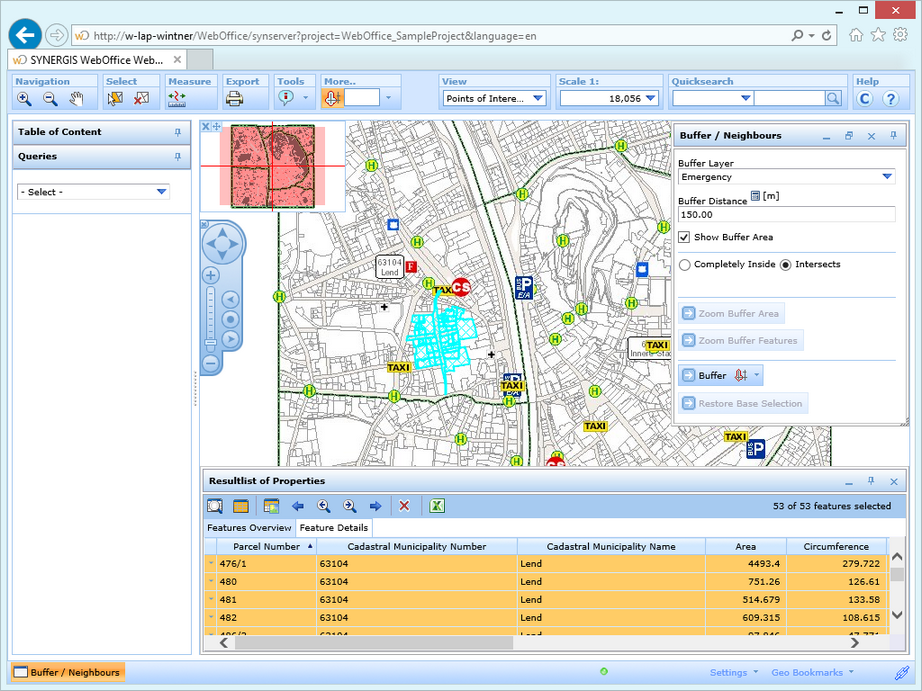The height and width of the screenshot is (691, 922).
Task: Expand the Scale dropdown showing 18,056
Action: (x=651, y=98)
